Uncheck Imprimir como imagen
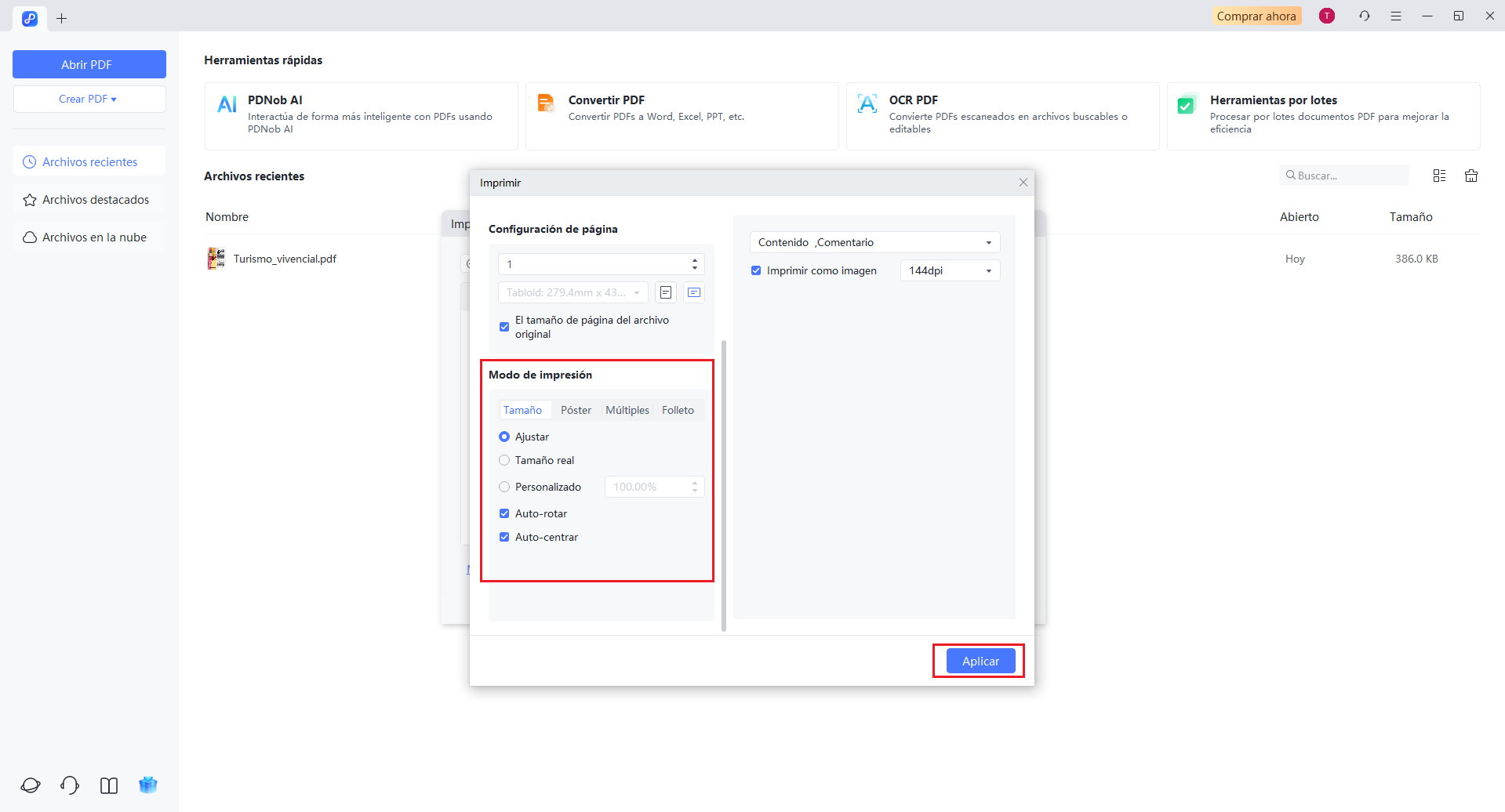This screenshot has height=812, width=1505. [x=756, y=270]
